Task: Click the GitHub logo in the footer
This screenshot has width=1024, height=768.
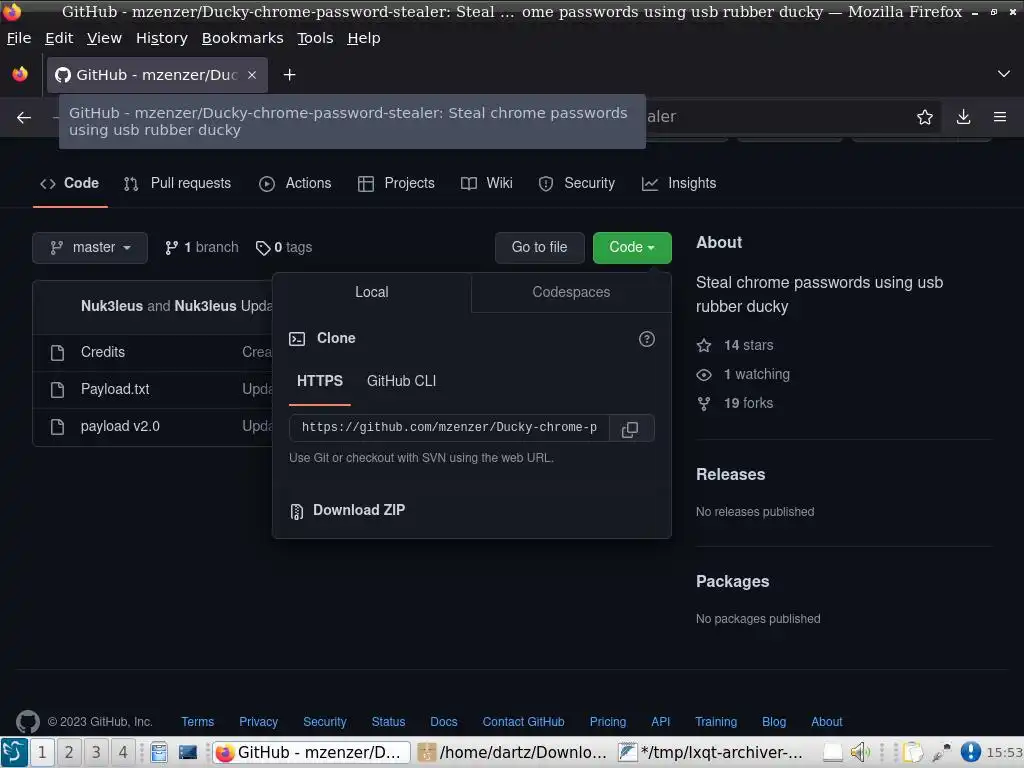Action: coord(27,722)
